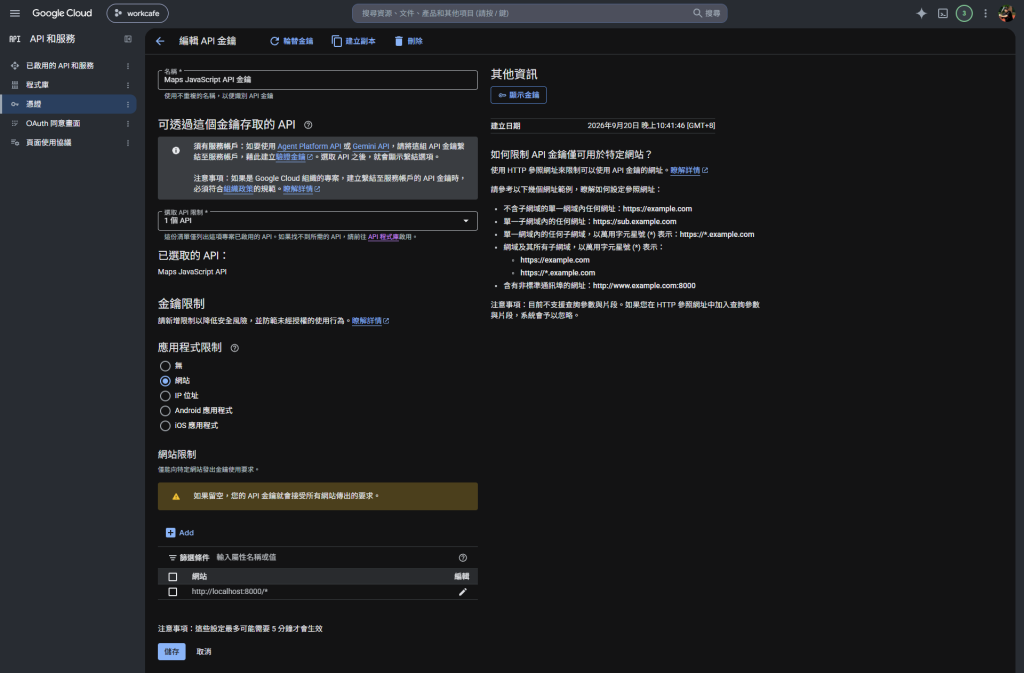Image resolution: width=1024 pixels, height=673 pixels.
Task: Open the user account avatar
Action: click(x=1006, y=13)
